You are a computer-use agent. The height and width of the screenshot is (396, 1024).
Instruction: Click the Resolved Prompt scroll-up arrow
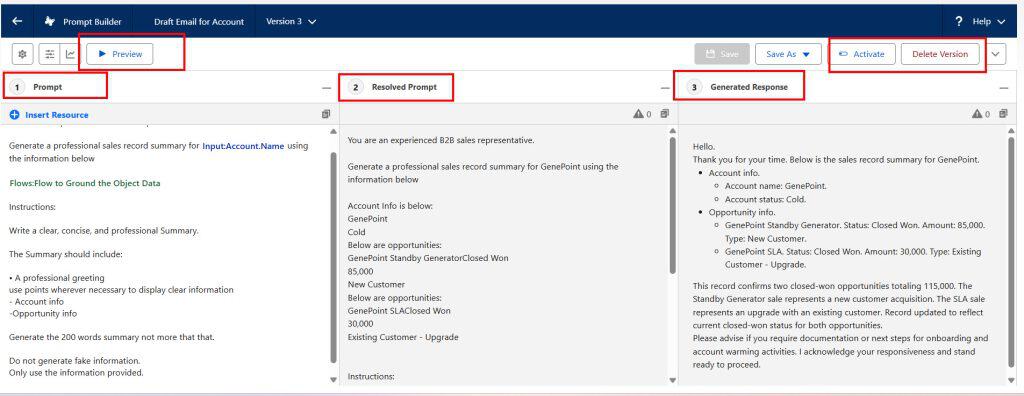point(673,131)
